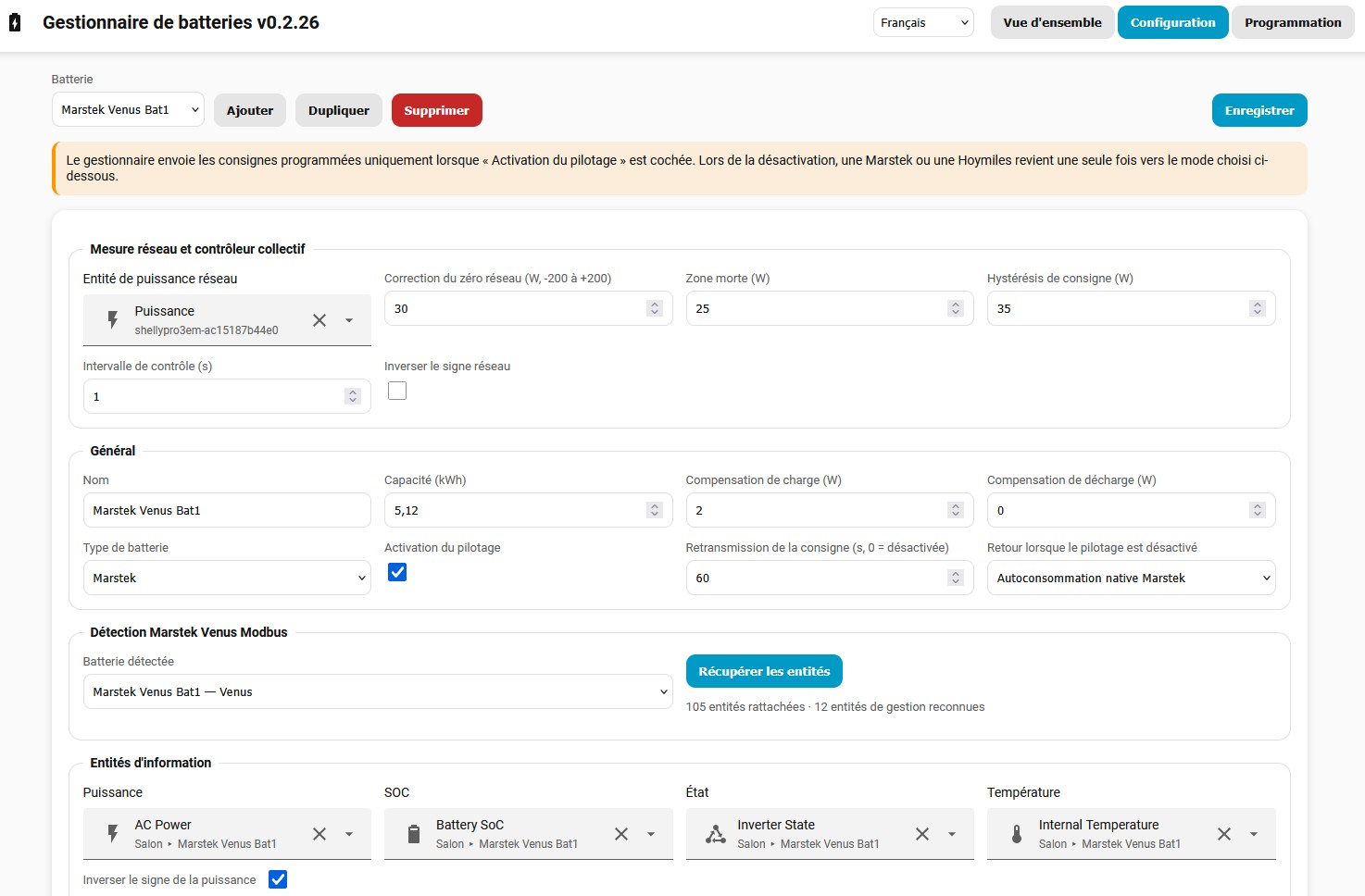Clear the Puissance shellypro3em entity
This screenshot has width=1365, height=896.
click(319, 320)
